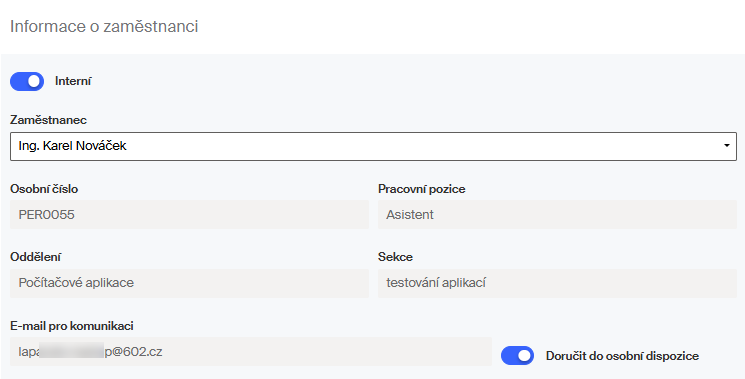Click the Informace o zaměstnanci heading
Screen dimensions: 745x379
104,26
